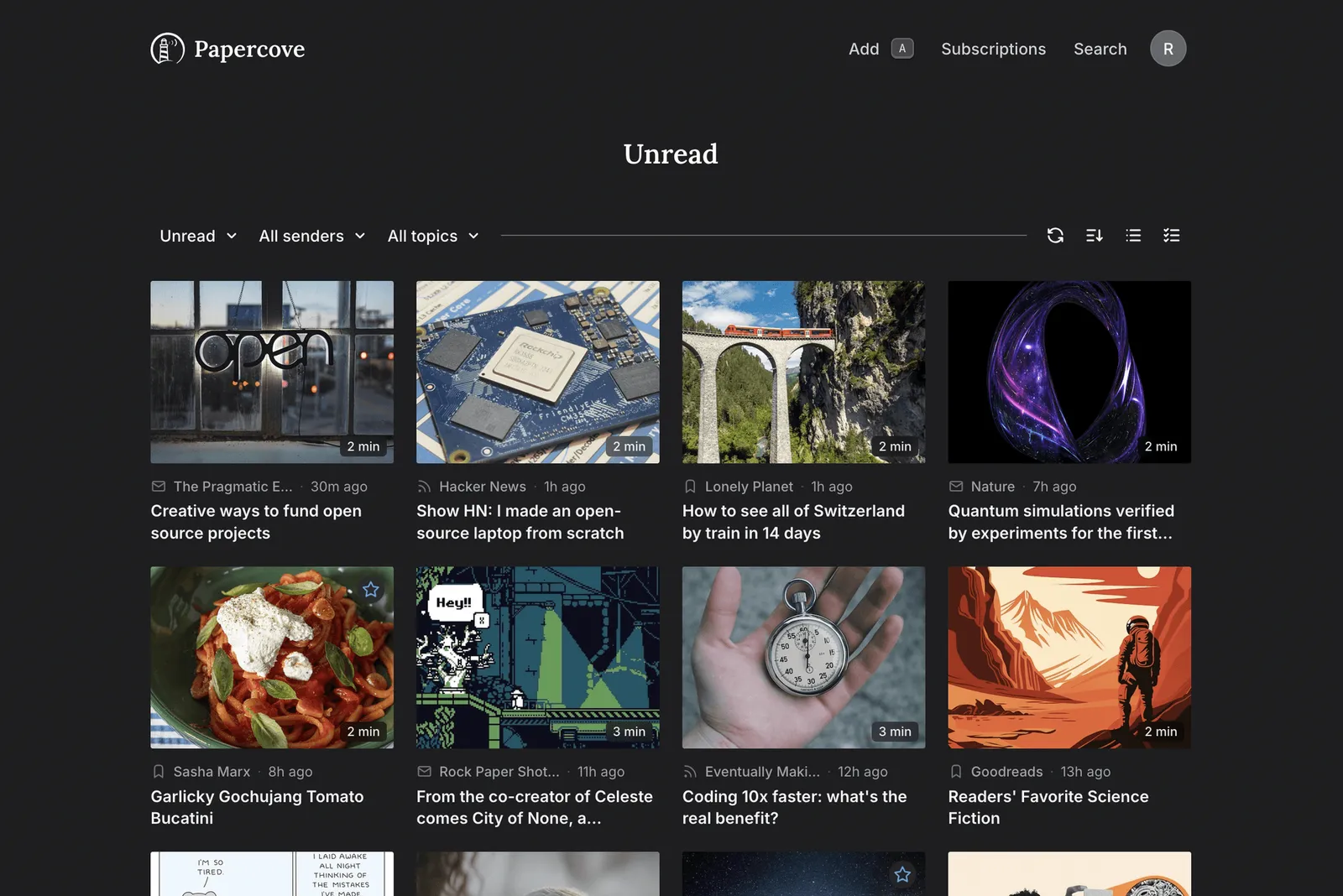
Task: Click the Papercove lighthouse logo icon
Action: (x=167, y=49)
